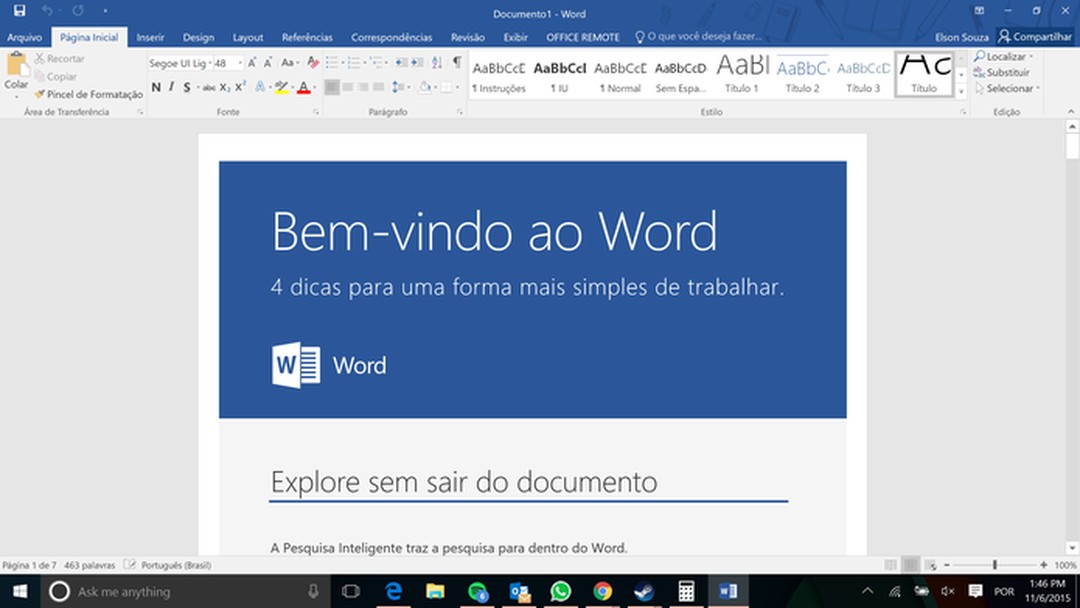Viewport: 1080px width, 608px height.
Task: Click the Compartilhar button
Action: [x=1035, y=36]
